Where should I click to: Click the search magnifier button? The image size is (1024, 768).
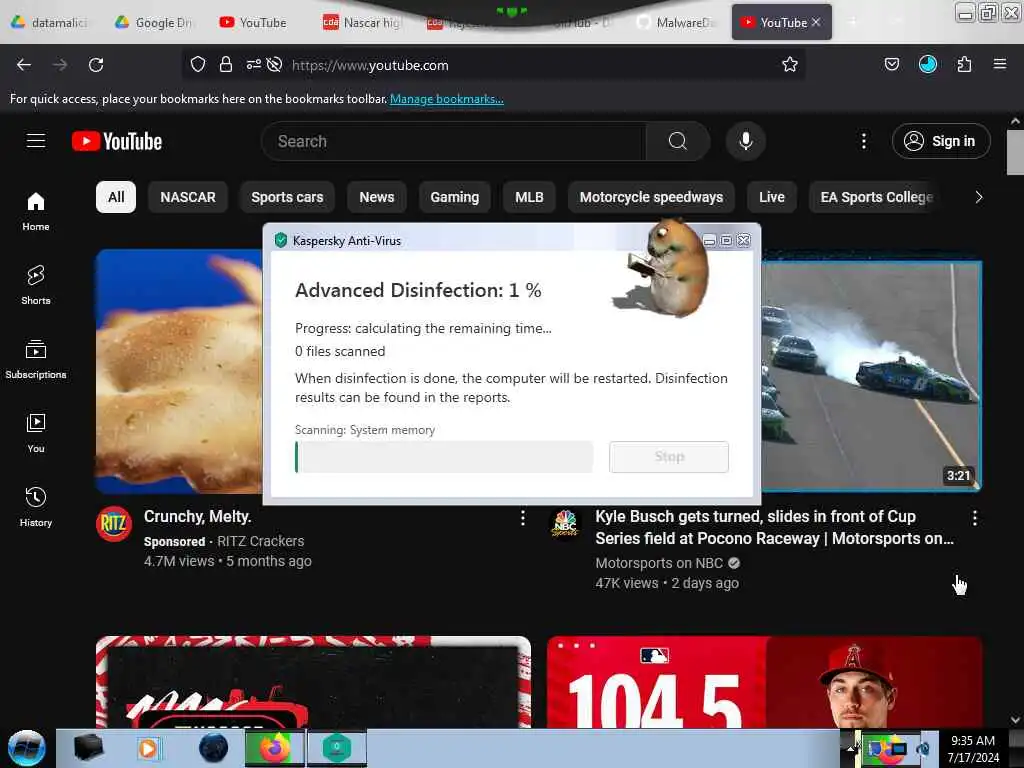pos(678,141)
